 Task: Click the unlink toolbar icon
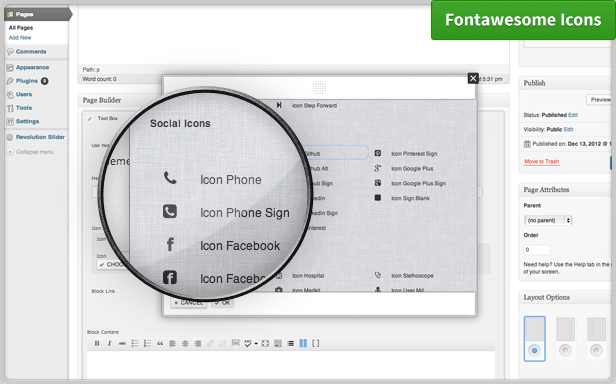[x=223, y=344]
